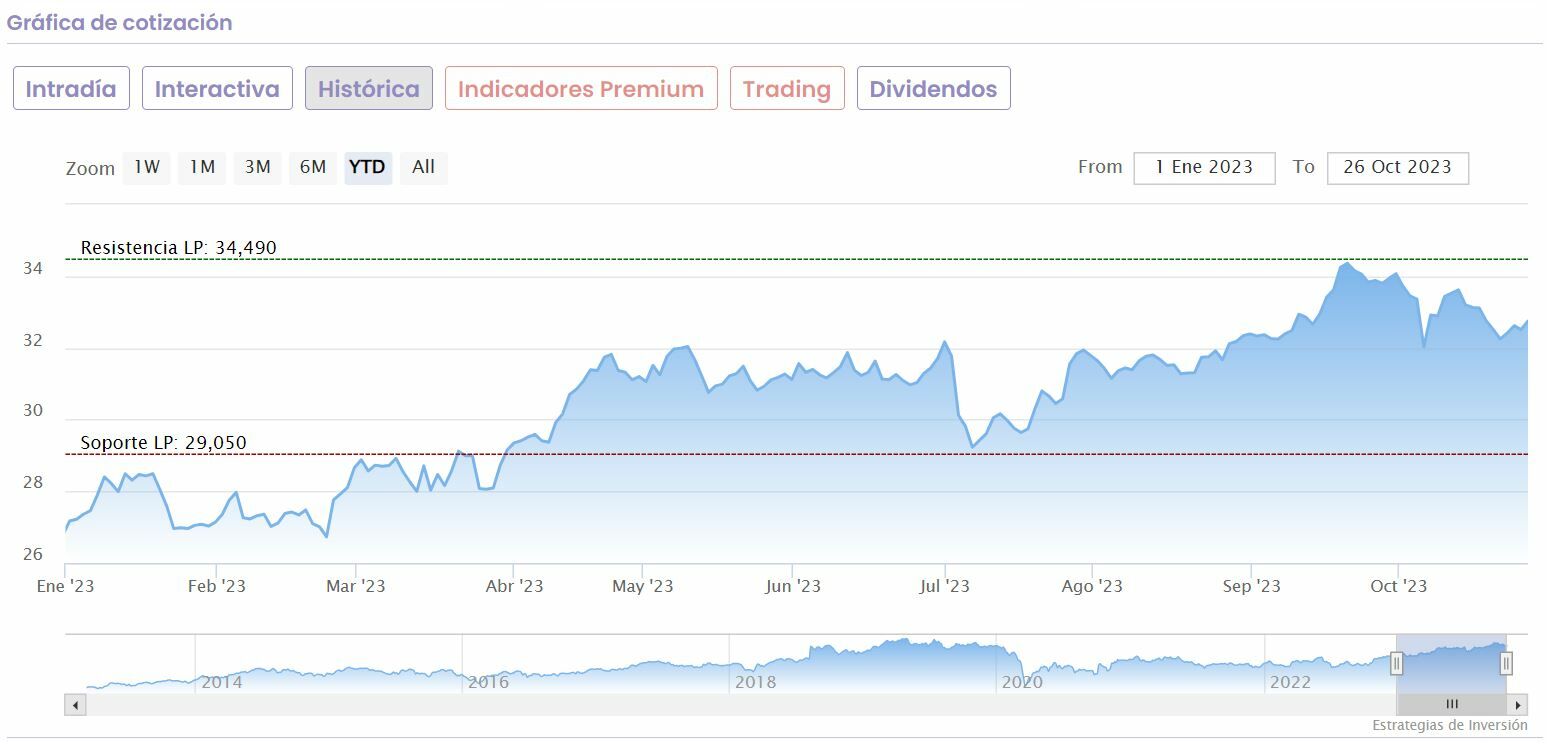Click the right range selector handle
The image size is (1547, 744).
(x=1506, y=663)
